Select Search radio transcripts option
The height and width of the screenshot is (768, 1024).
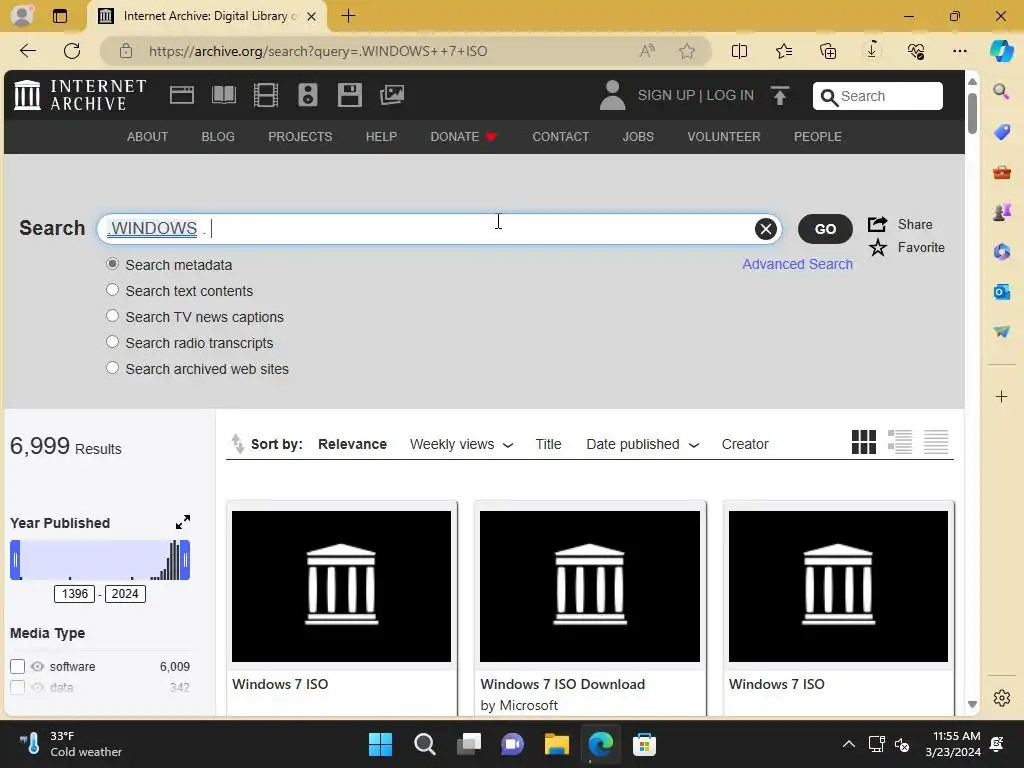point(112,342)
